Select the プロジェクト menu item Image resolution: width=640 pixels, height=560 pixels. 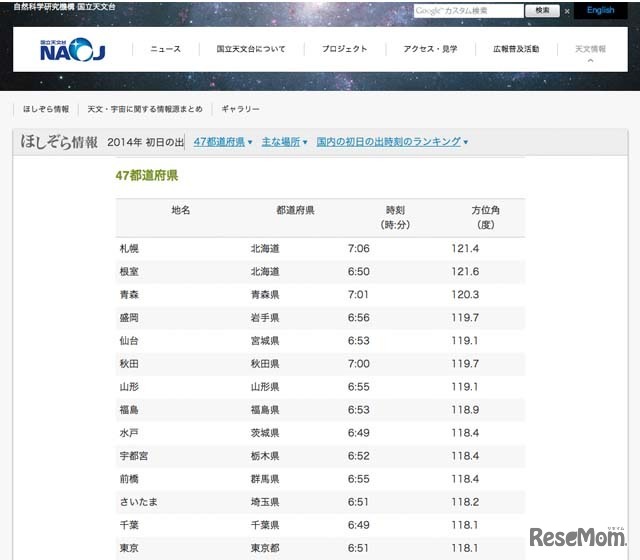click(344, 49)
